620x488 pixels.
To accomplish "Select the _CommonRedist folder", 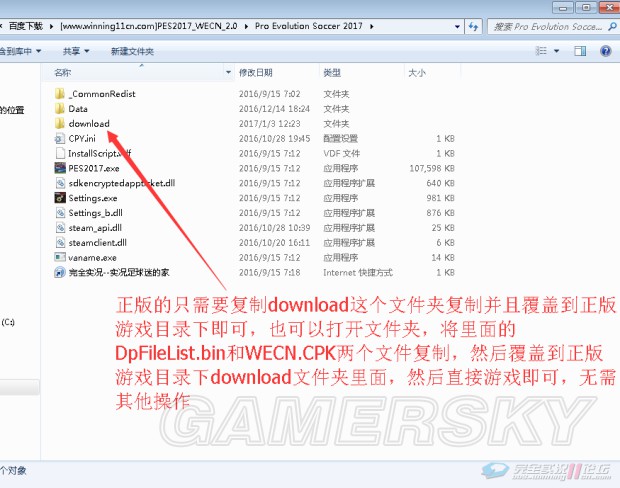I will [101, 93].
